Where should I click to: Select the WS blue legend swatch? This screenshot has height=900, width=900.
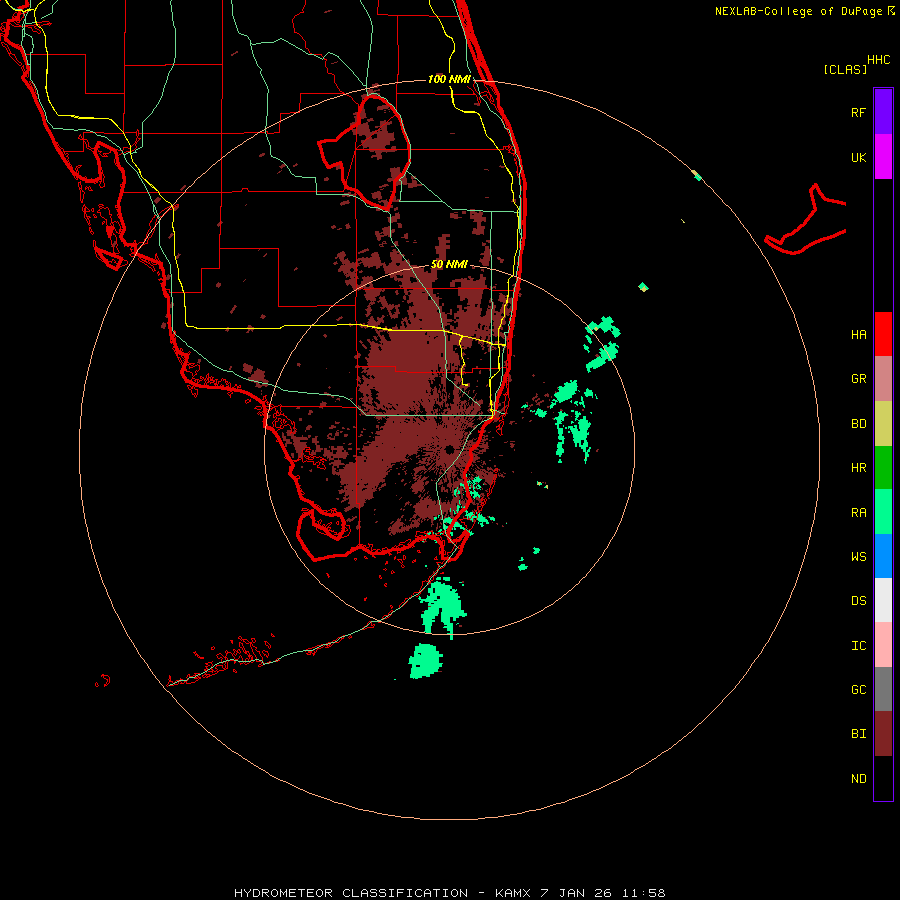[x=883, y=556]
